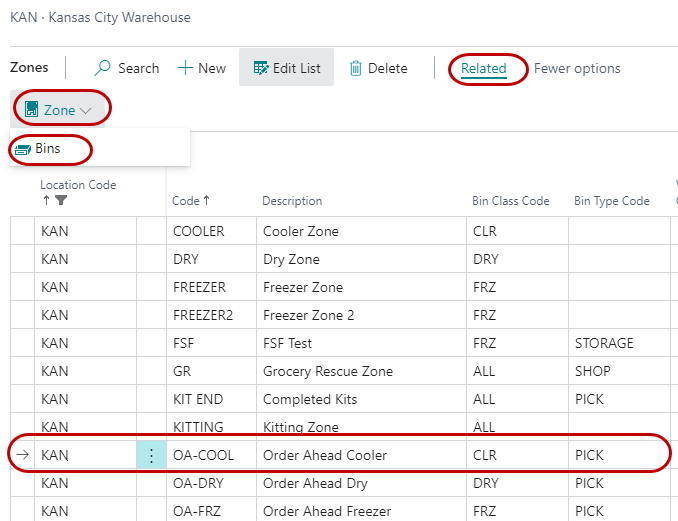
Task: Click the Delete trash can icon
Action: [x=356, y=68]
